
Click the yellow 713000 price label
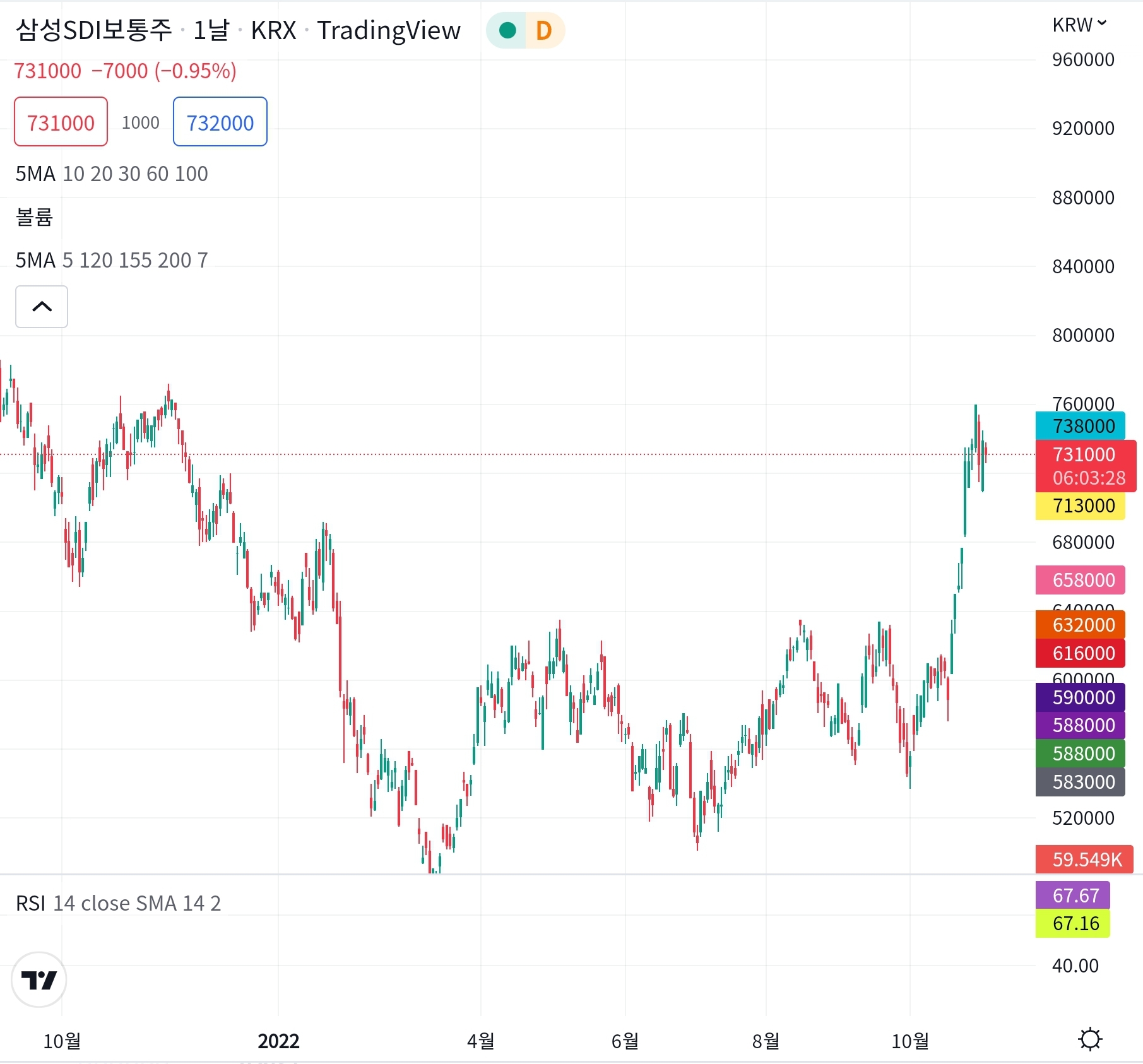click(1081, 505)
